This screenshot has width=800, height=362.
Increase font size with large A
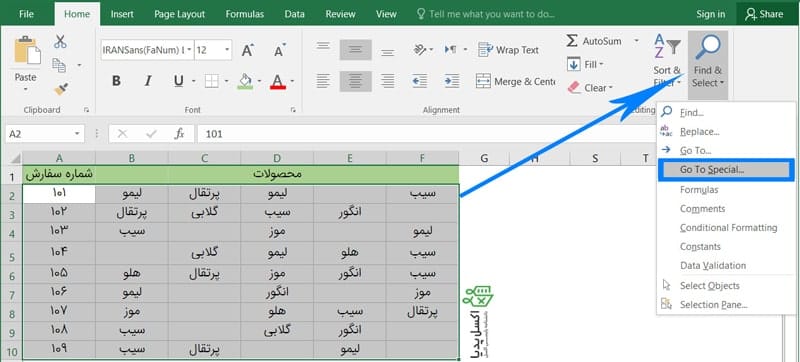pos(248,50)
